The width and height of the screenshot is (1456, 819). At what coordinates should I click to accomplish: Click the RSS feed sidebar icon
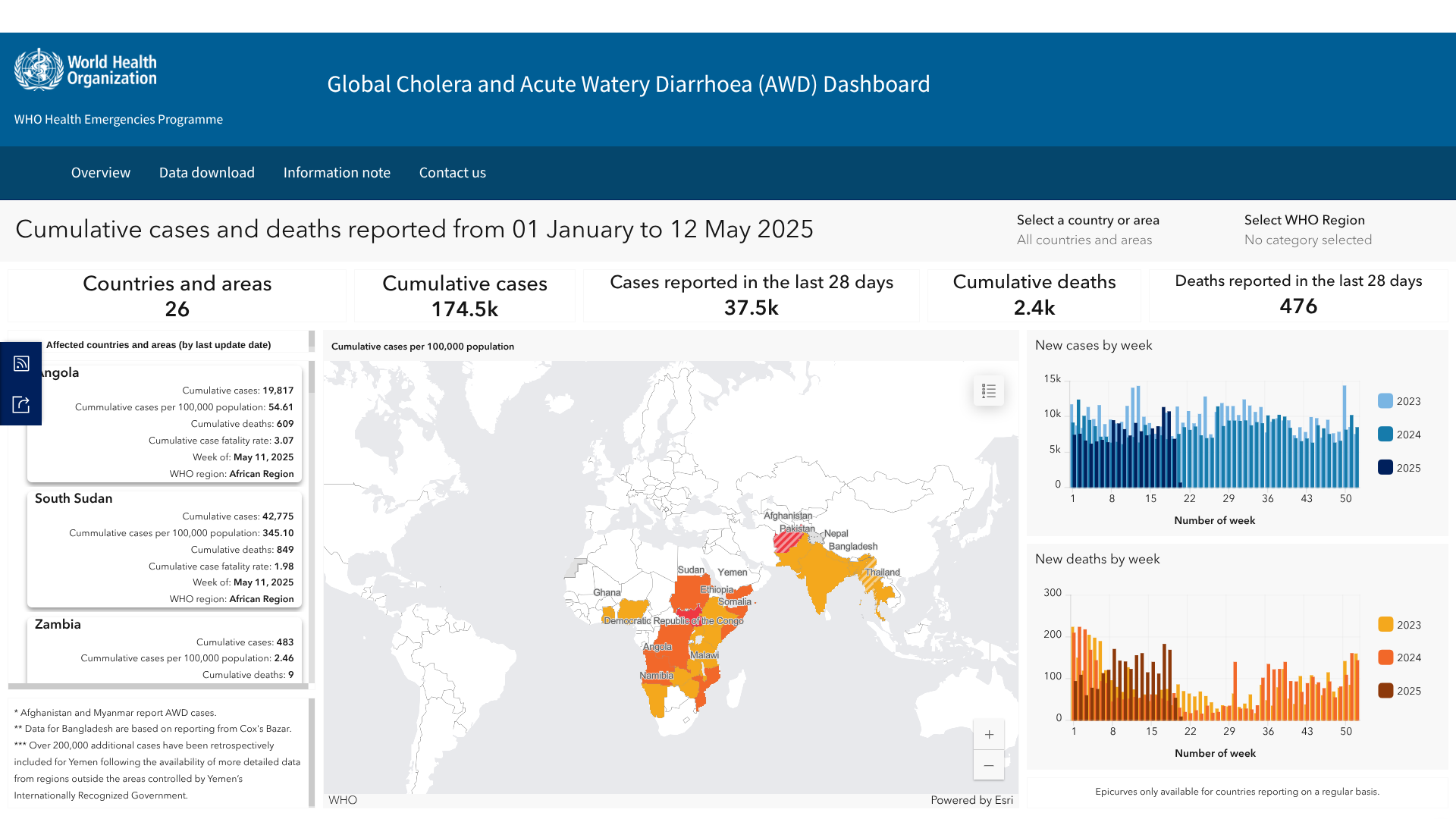coord(21,363)
